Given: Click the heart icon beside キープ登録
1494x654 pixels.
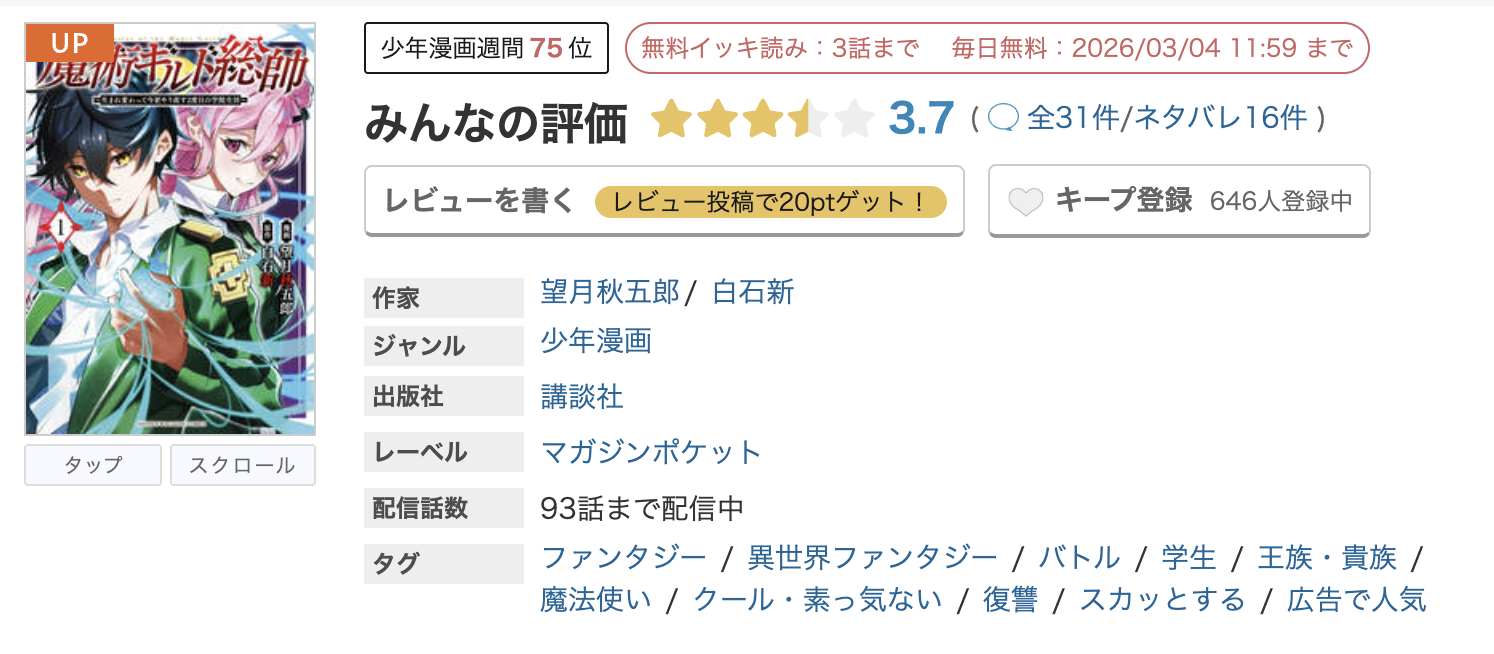Looking at the screenshot, I should click(x=1025, y=202).
